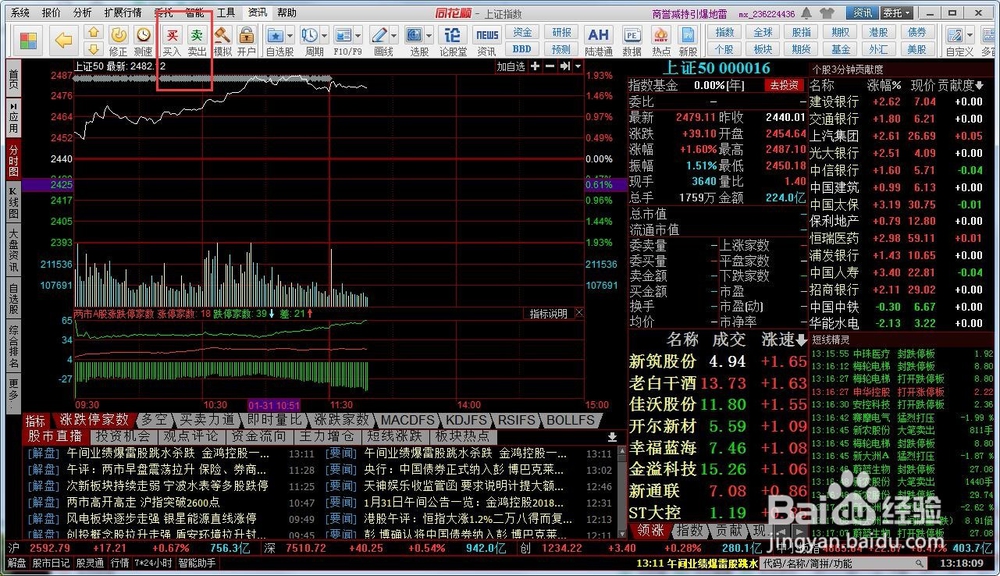
Task: Click the yellow down arrow toolbar icon
Action: 94,48
